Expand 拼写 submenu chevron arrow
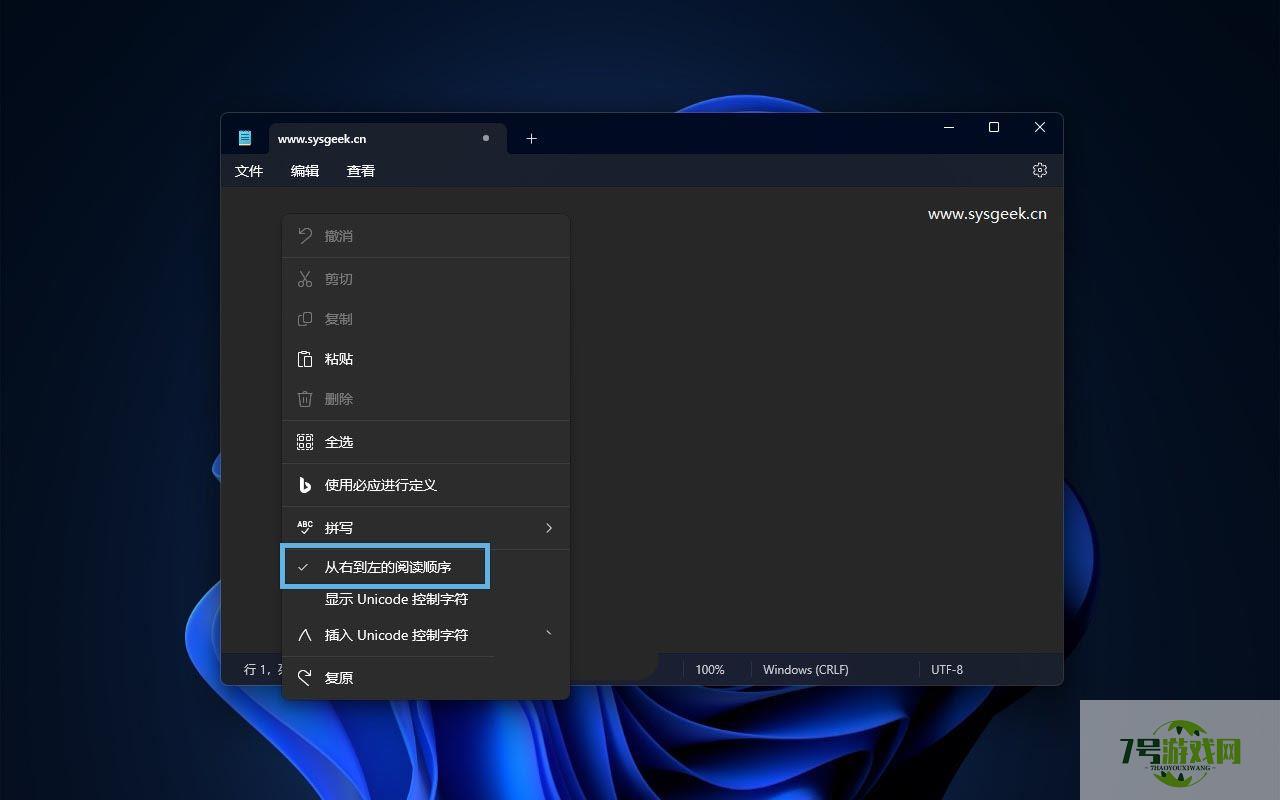The width and height of the screenshot is (1280, 800). coord(548,528)
